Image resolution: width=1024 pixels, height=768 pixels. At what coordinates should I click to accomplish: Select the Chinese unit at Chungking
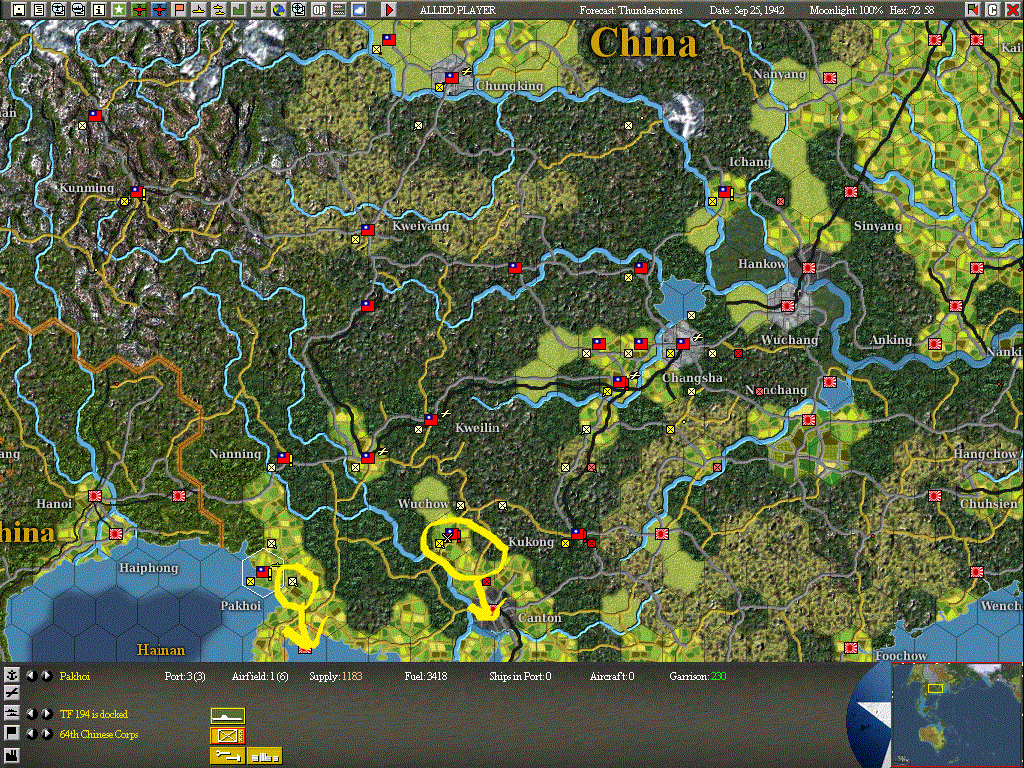[x=452, y=78]
